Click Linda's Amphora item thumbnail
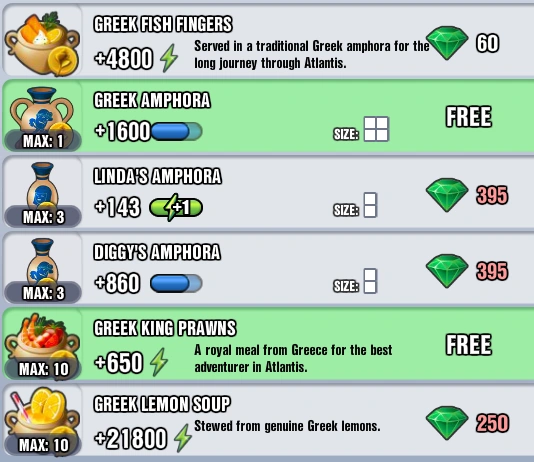This screenshot has width=534, height=462. [x=42, y=189]
